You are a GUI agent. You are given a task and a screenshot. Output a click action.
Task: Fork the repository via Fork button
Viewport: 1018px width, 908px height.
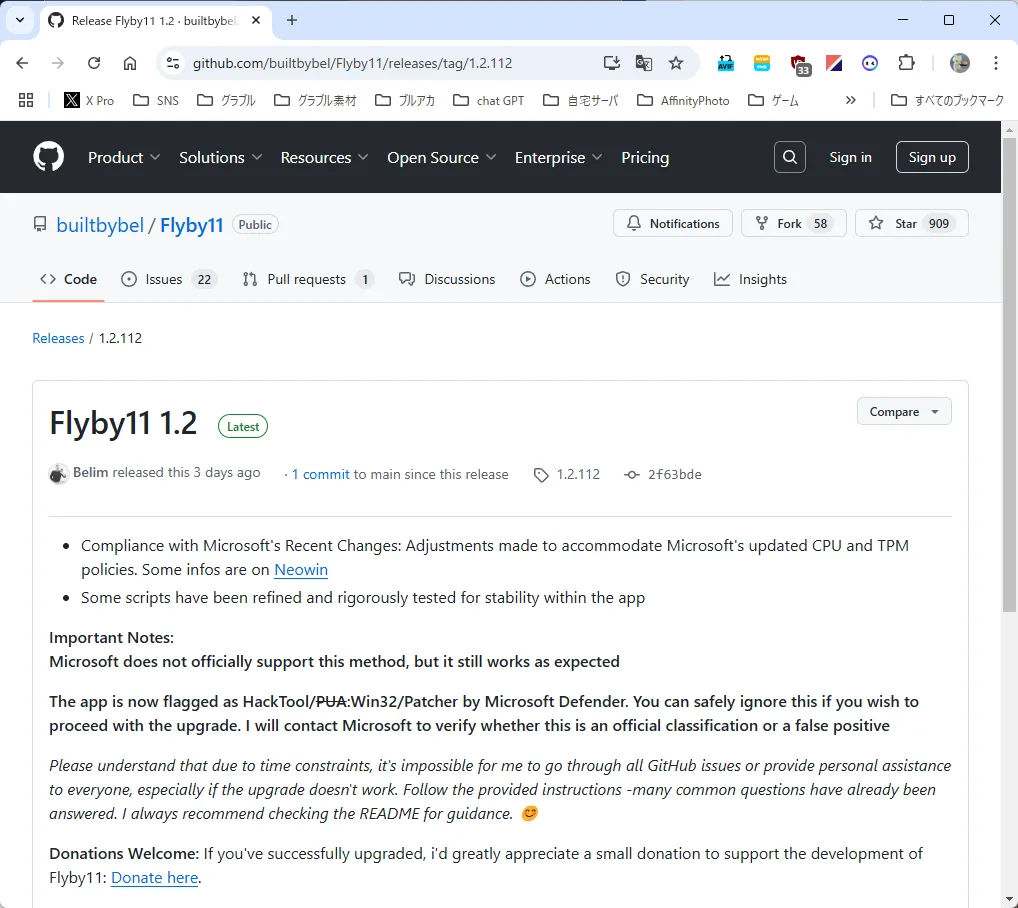coord(793,223)
